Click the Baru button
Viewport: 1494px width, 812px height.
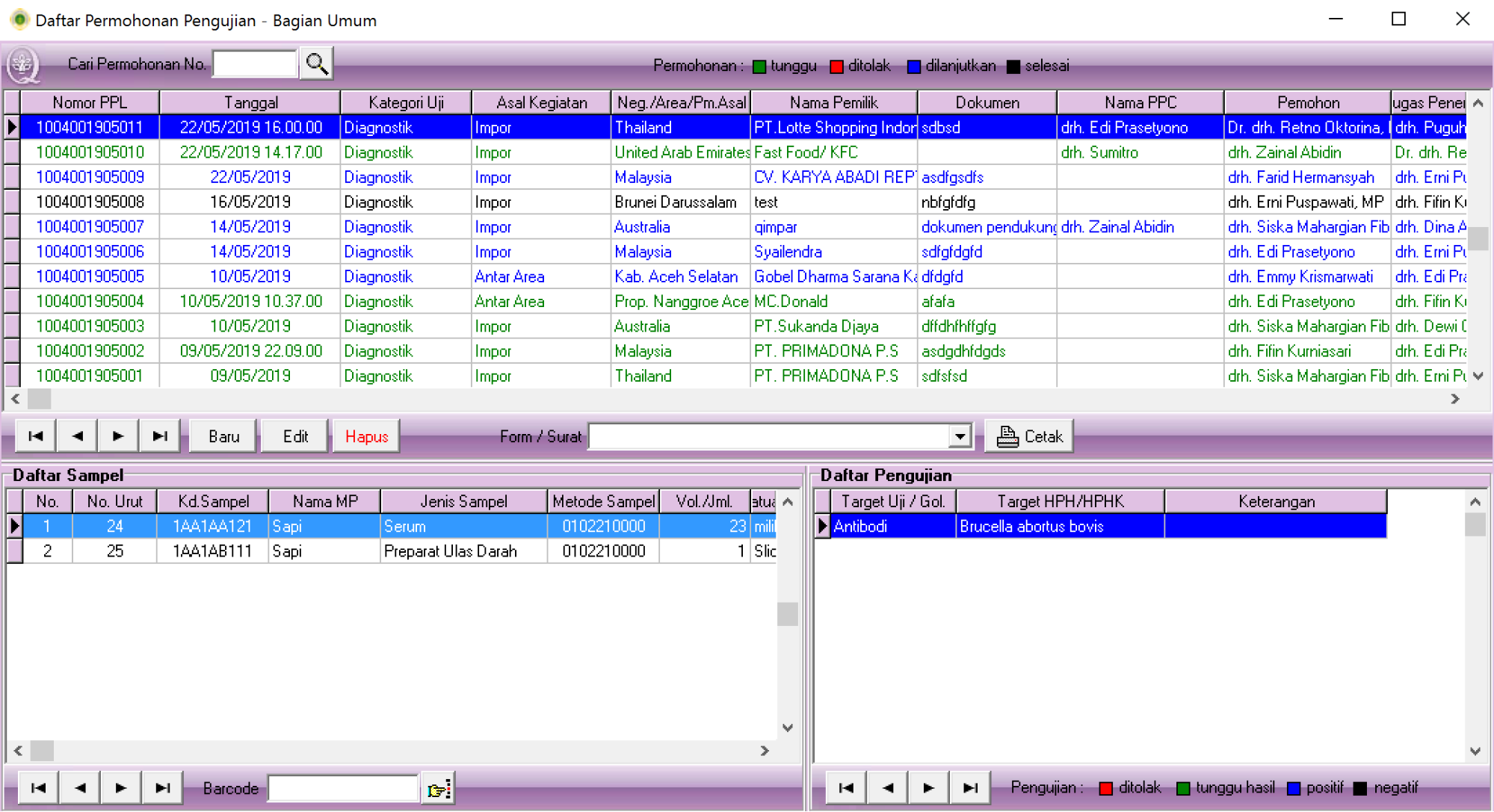(223, 436)
